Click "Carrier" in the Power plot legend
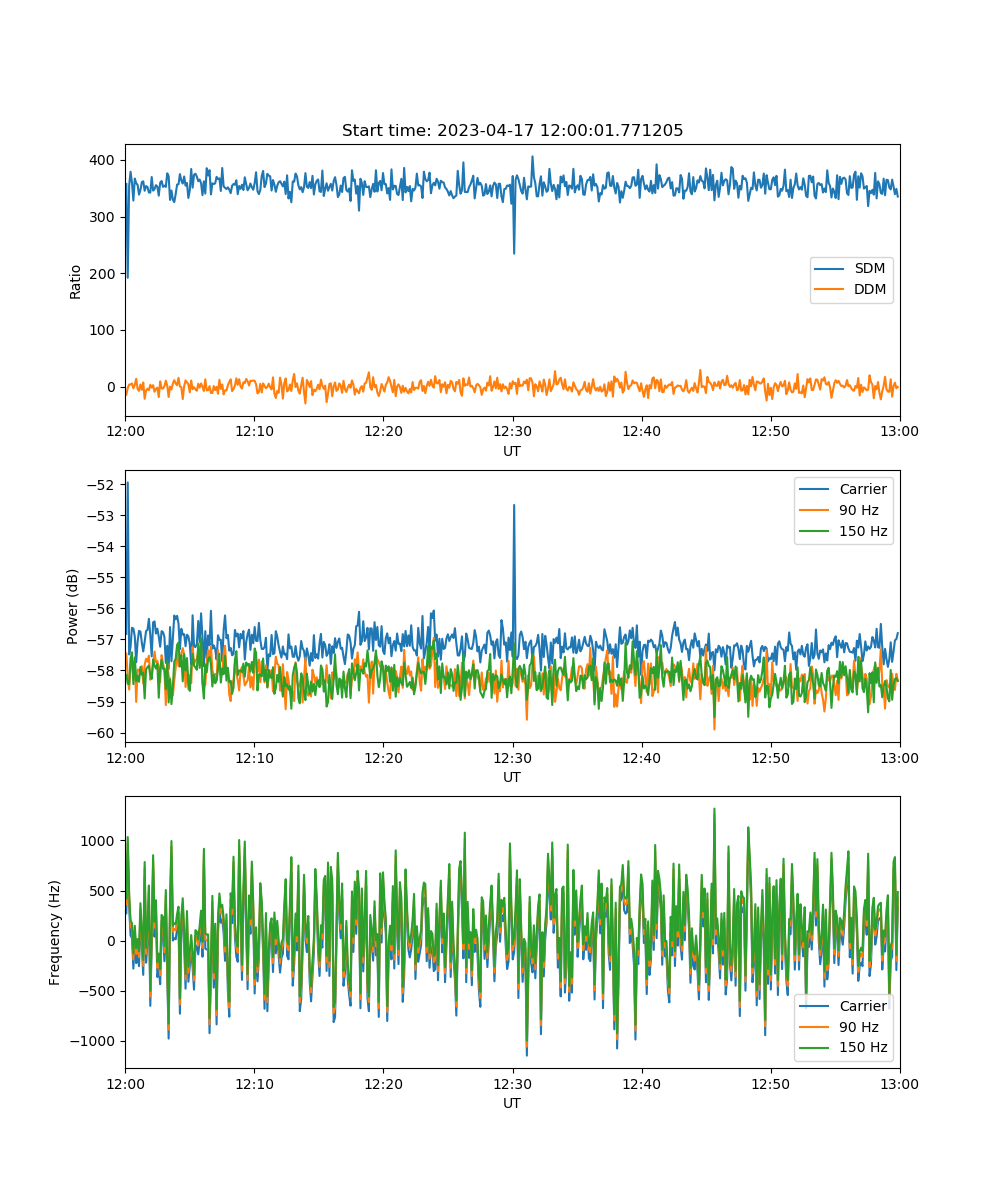The height and width of the screenshot is (1200, 1000). [863, 489]
